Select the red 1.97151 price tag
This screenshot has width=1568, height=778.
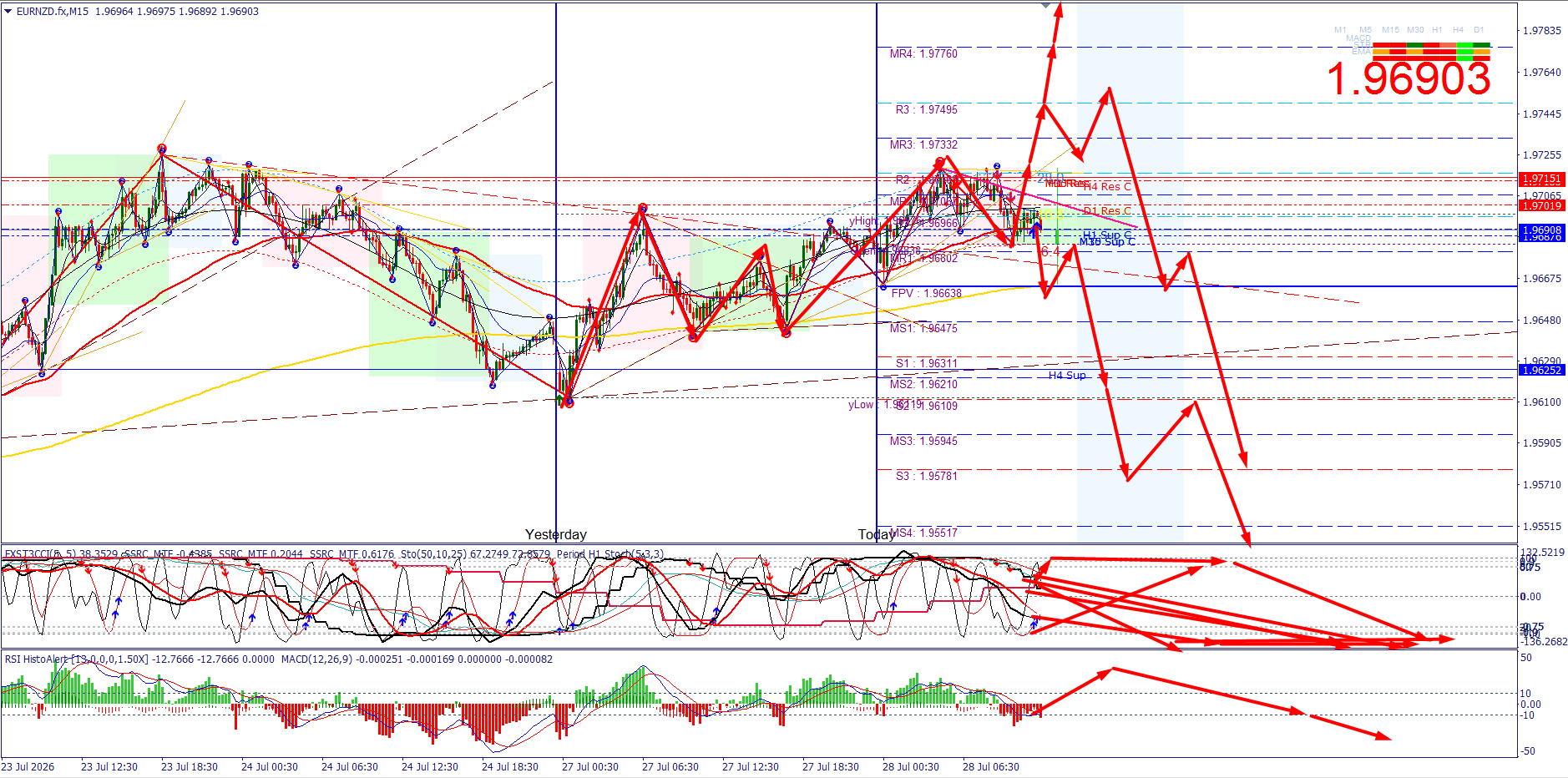pos(1541,179)
